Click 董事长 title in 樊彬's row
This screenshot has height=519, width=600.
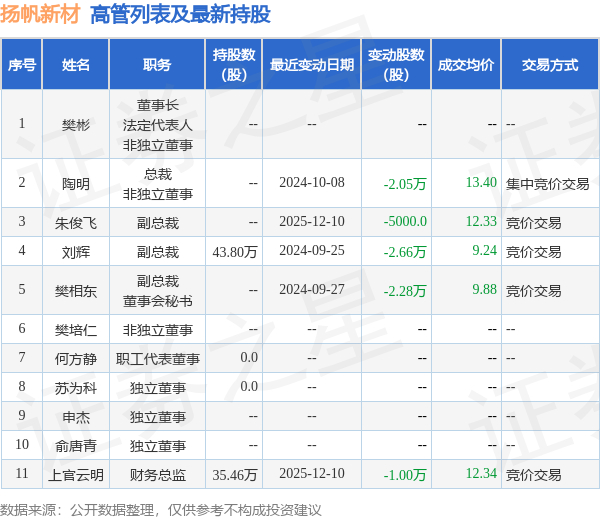pyautogui.click(x=158, y=105)
